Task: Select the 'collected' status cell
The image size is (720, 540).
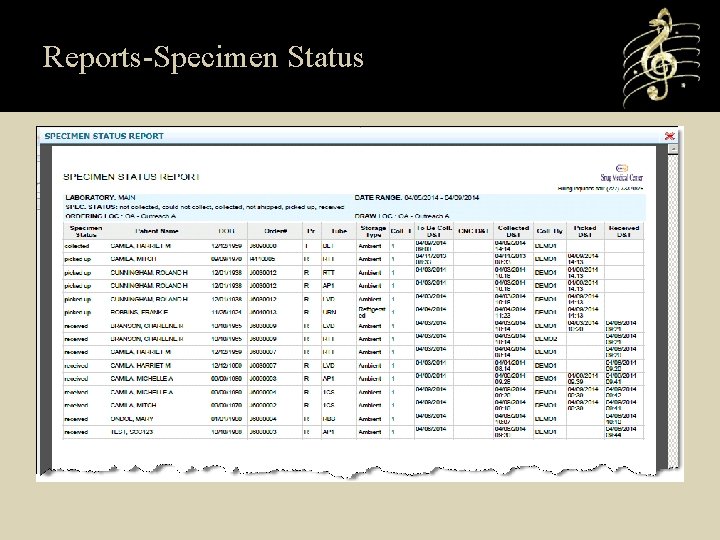Action: [77, 246]
